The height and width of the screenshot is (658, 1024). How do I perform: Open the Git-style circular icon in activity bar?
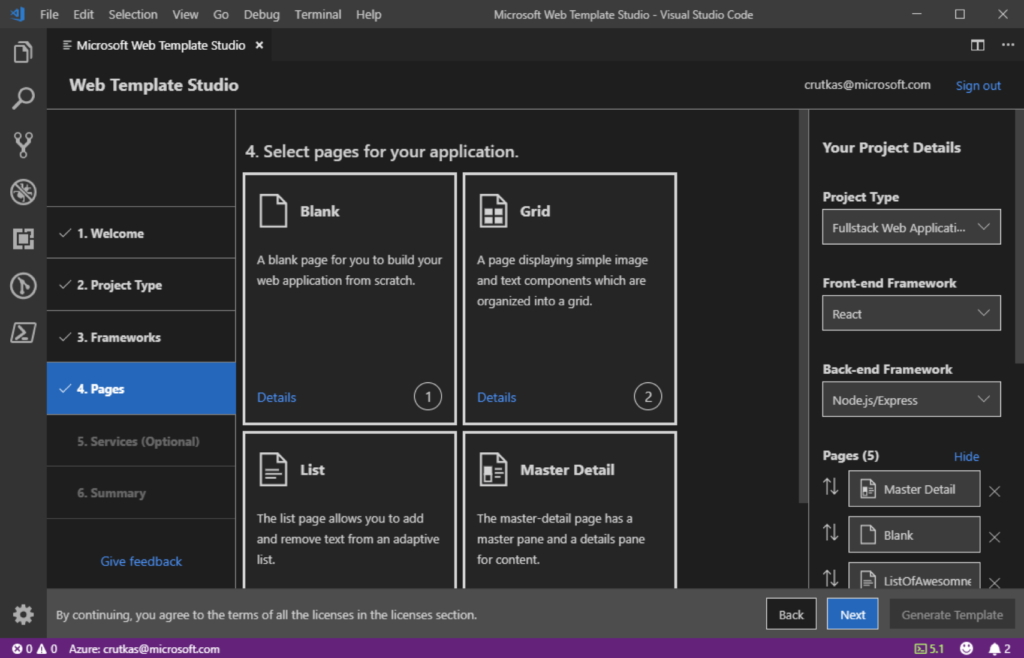tap(23, 286)
